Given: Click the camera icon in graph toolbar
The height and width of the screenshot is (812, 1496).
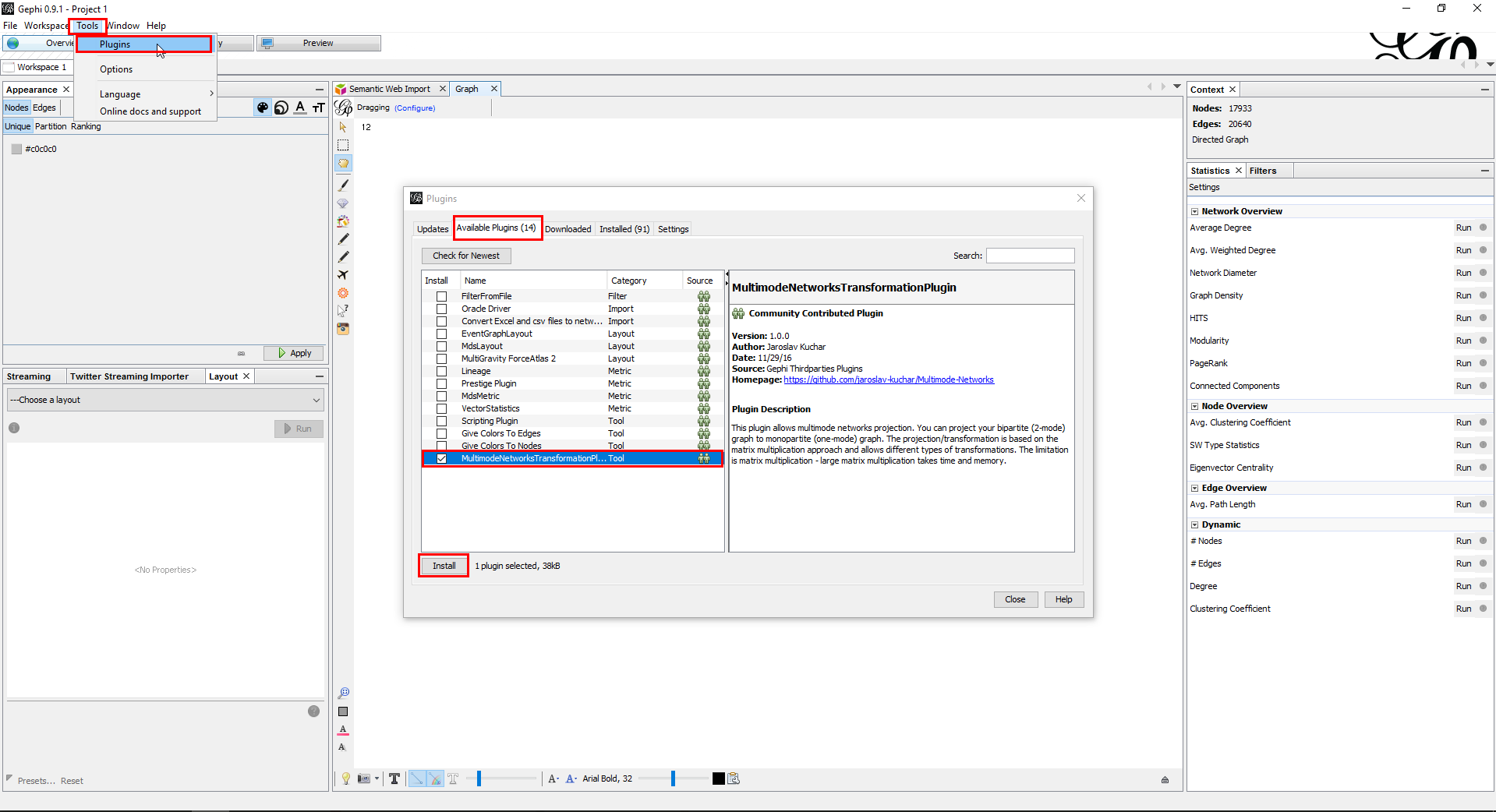Looking at the screenshot, I should pos(343,329).
